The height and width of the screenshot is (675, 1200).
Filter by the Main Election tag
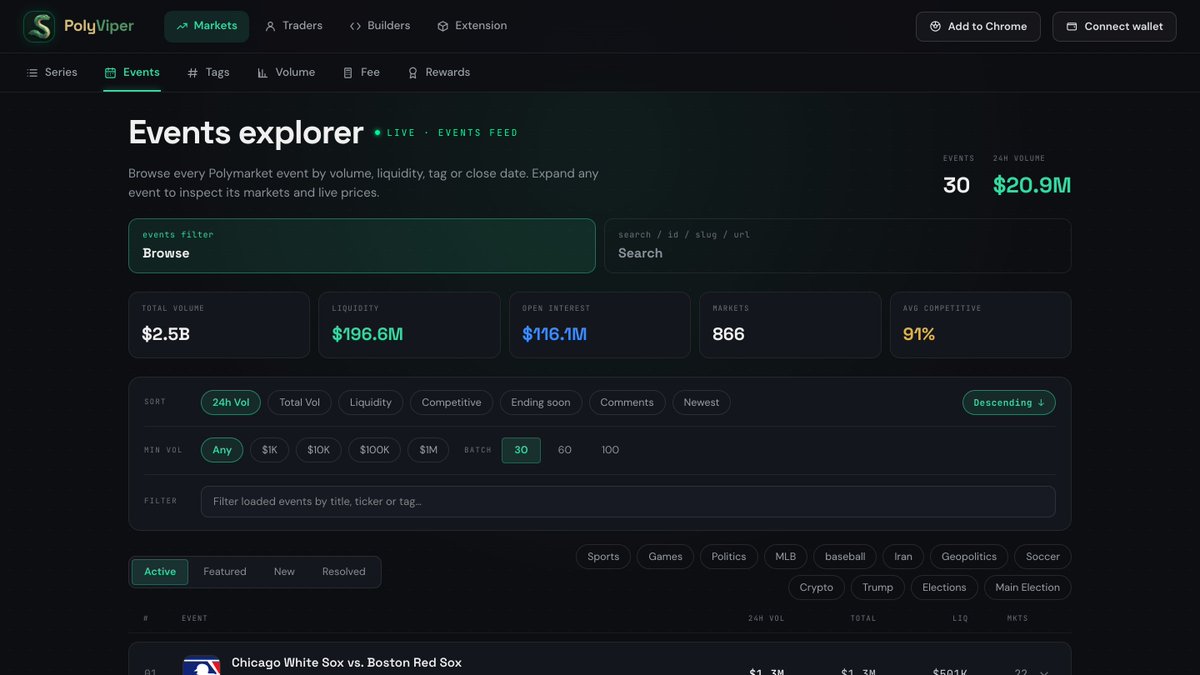pyautogui.click(x=1027, y=588)
